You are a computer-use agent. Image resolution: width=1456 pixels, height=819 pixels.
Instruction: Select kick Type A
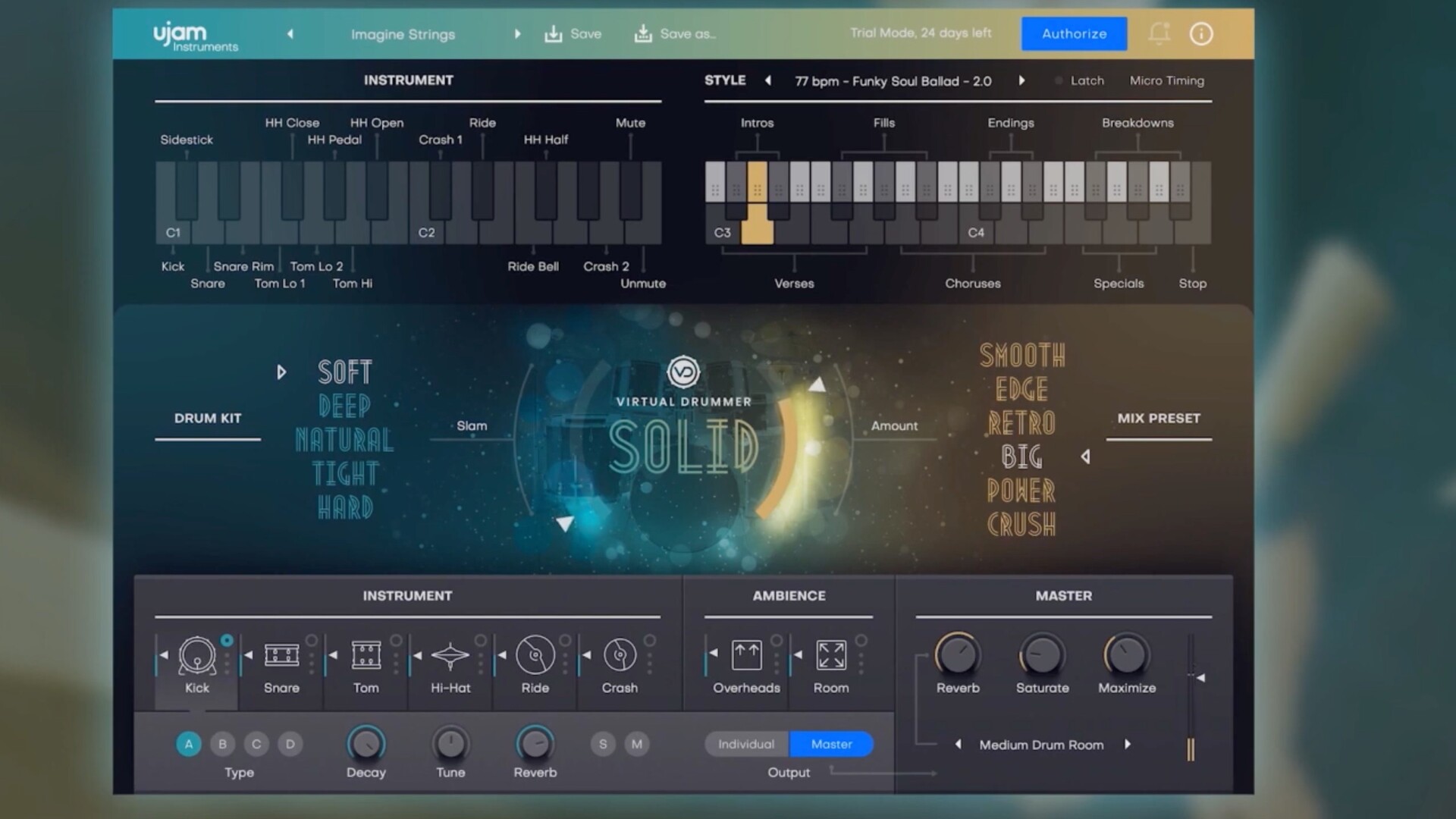[189, 744]
